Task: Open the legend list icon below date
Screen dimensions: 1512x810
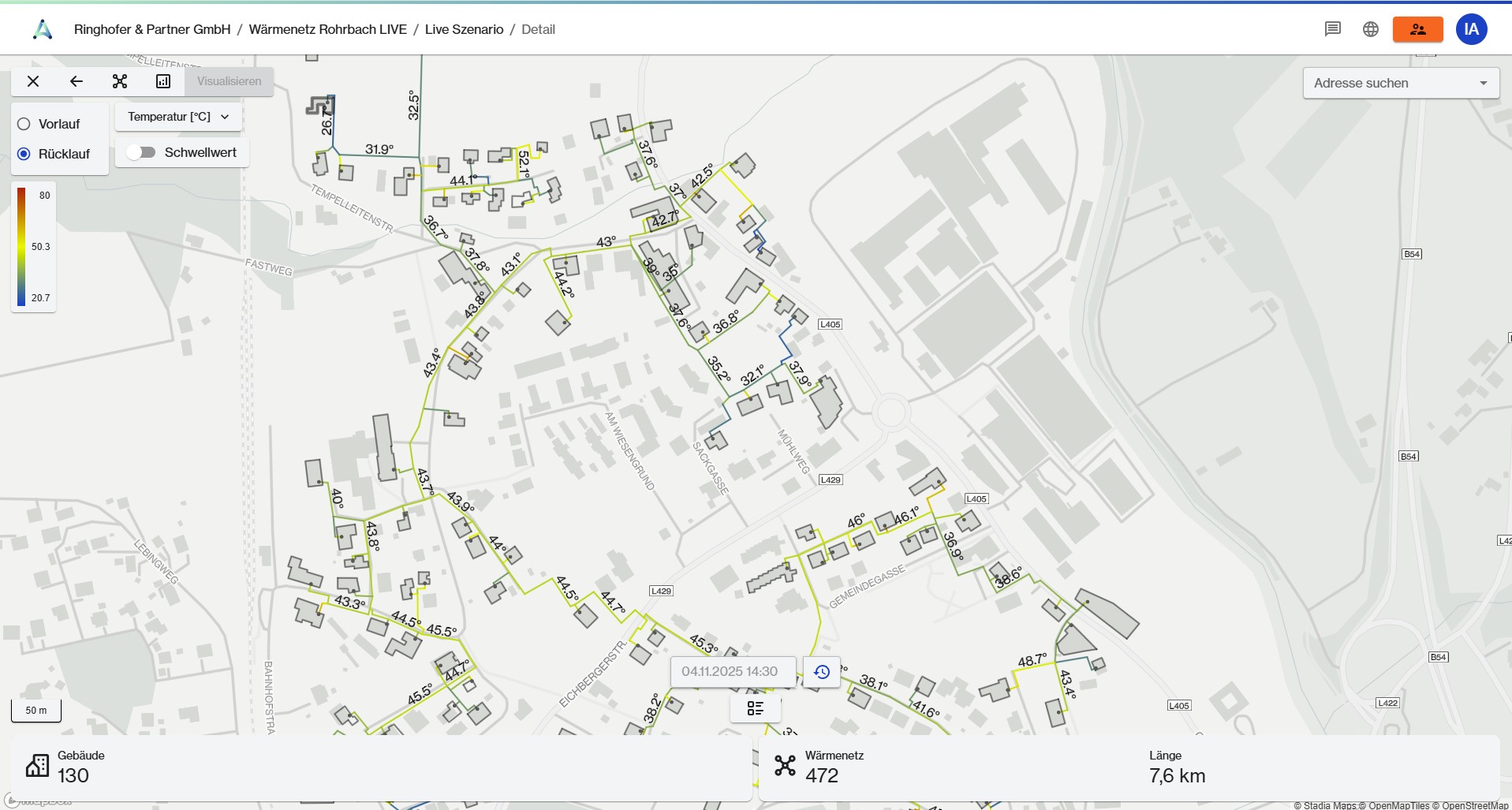Action: coord(755,708)
